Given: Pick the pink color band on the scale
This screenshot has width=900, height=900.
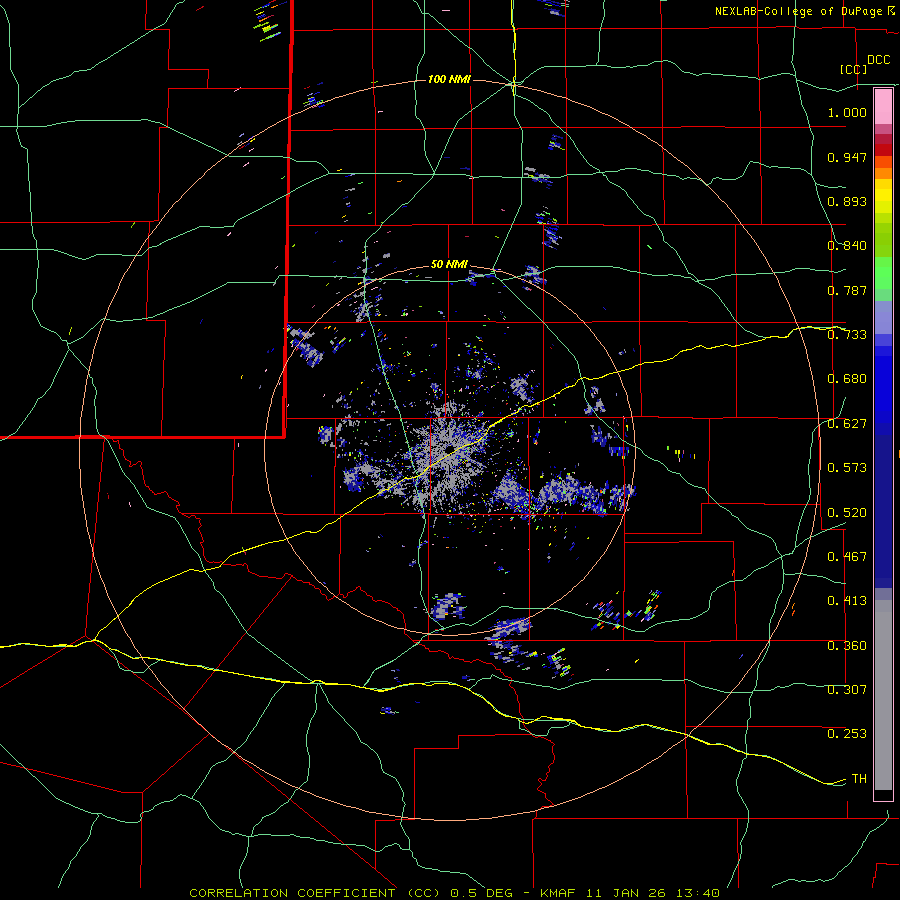Looking at the screenshot, I should tap(883, 107).
